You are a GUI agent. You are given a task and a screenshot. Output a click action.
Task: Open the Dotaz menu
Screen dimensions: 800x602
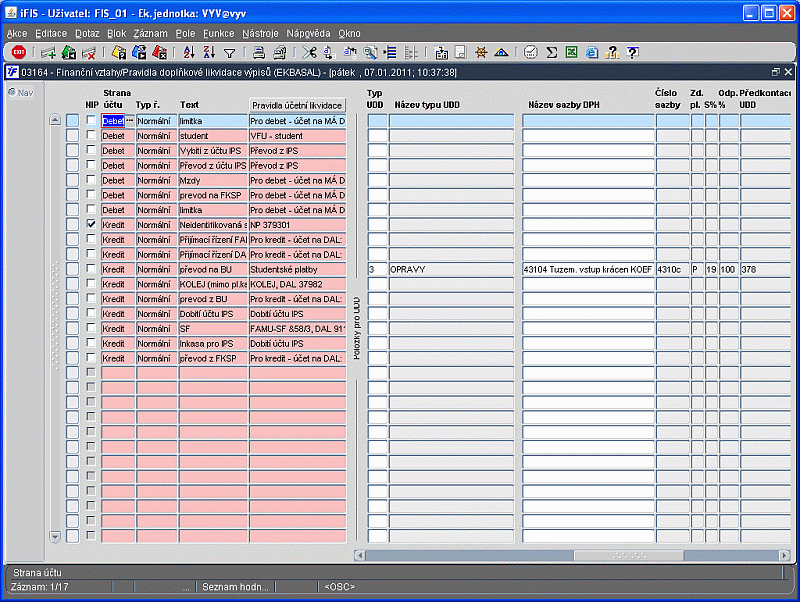coord(87,34)
